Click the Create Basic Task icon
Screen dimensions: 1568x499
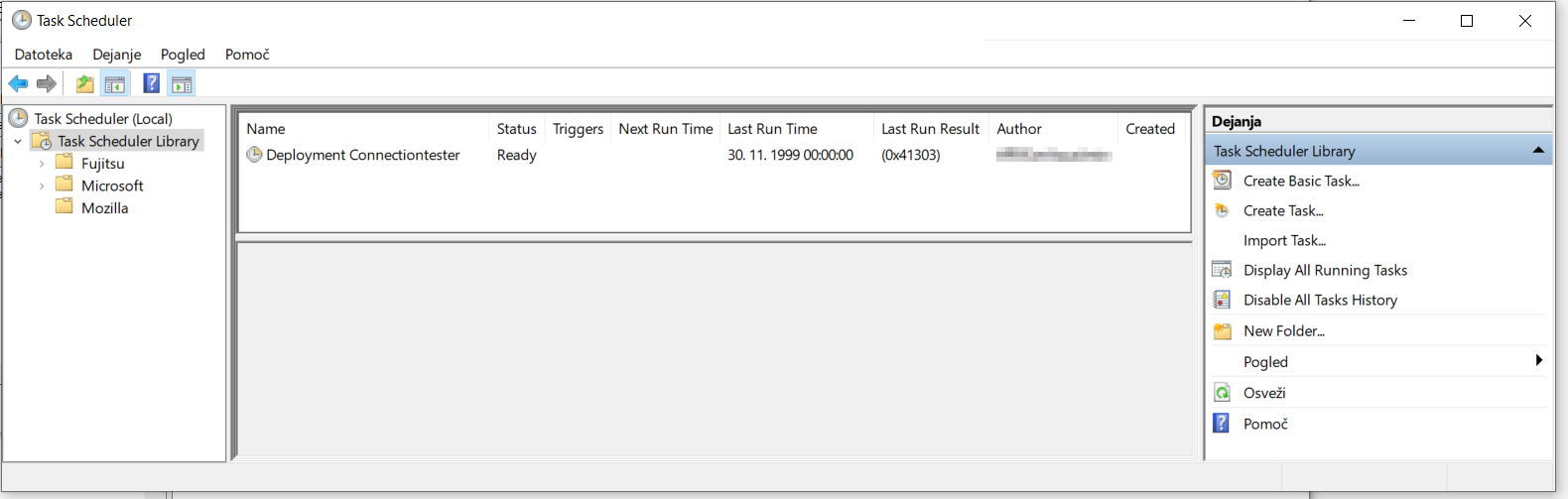point(1223,181)
